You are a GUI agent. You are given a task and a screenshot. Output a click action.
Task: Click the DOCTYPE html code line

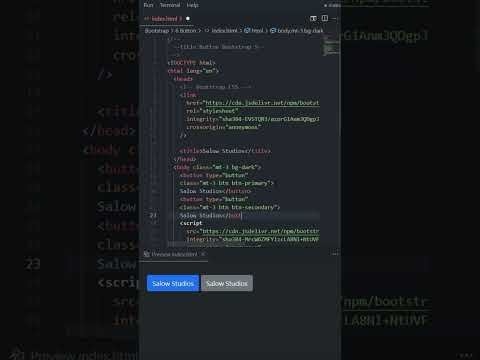(x=191, y=63)
